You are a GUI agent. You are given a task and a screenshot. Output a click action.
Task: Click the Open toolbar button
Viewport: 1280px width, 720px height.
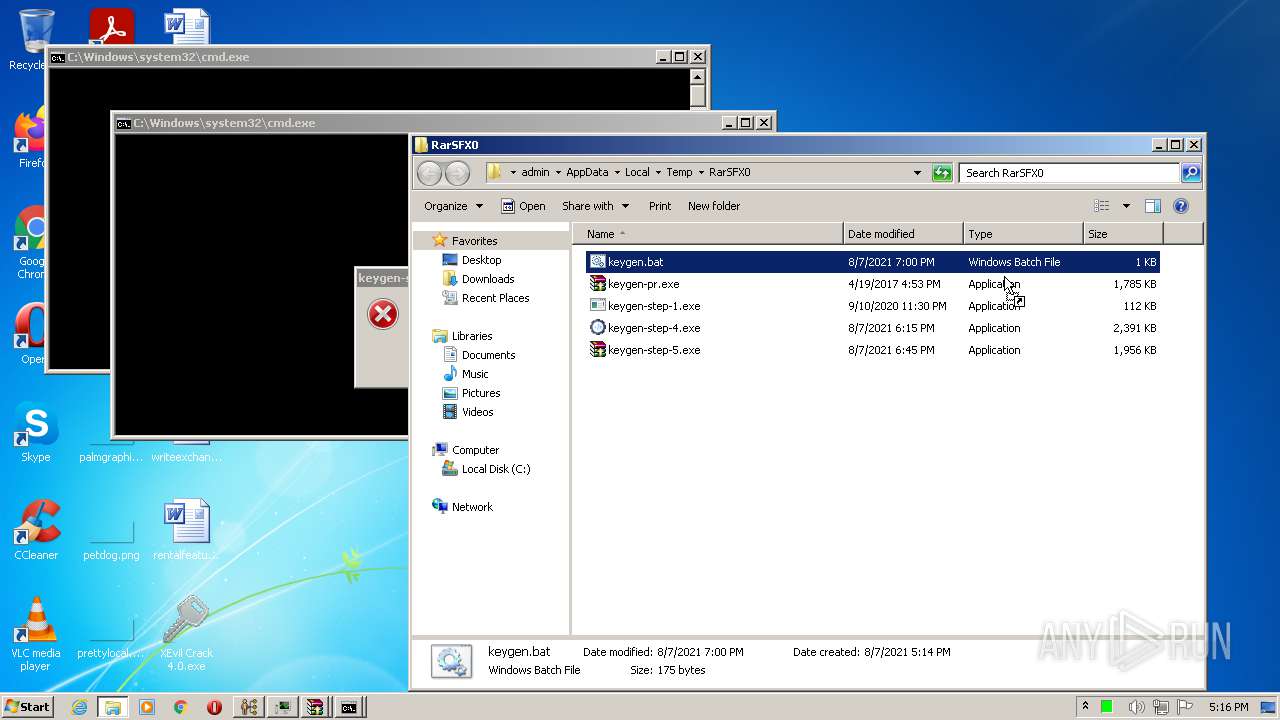point(523,206)
